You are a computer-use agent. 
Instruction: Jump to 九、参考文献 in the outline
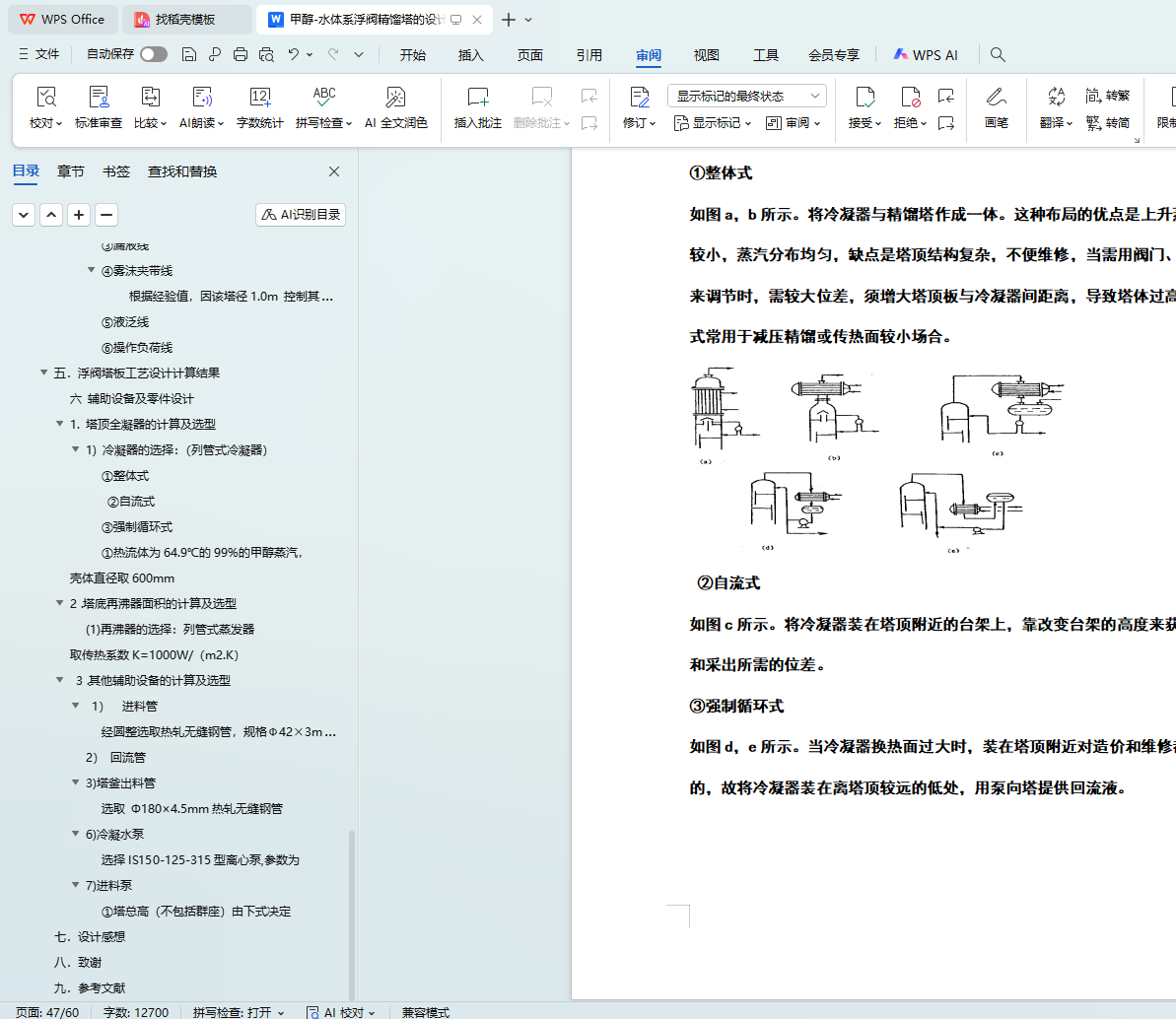90,988
